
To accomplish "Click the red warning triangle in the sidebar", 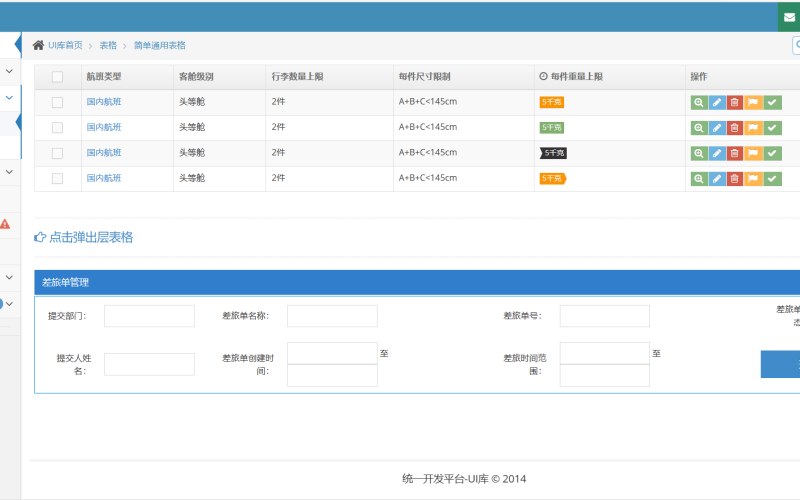I will (5, 223).
